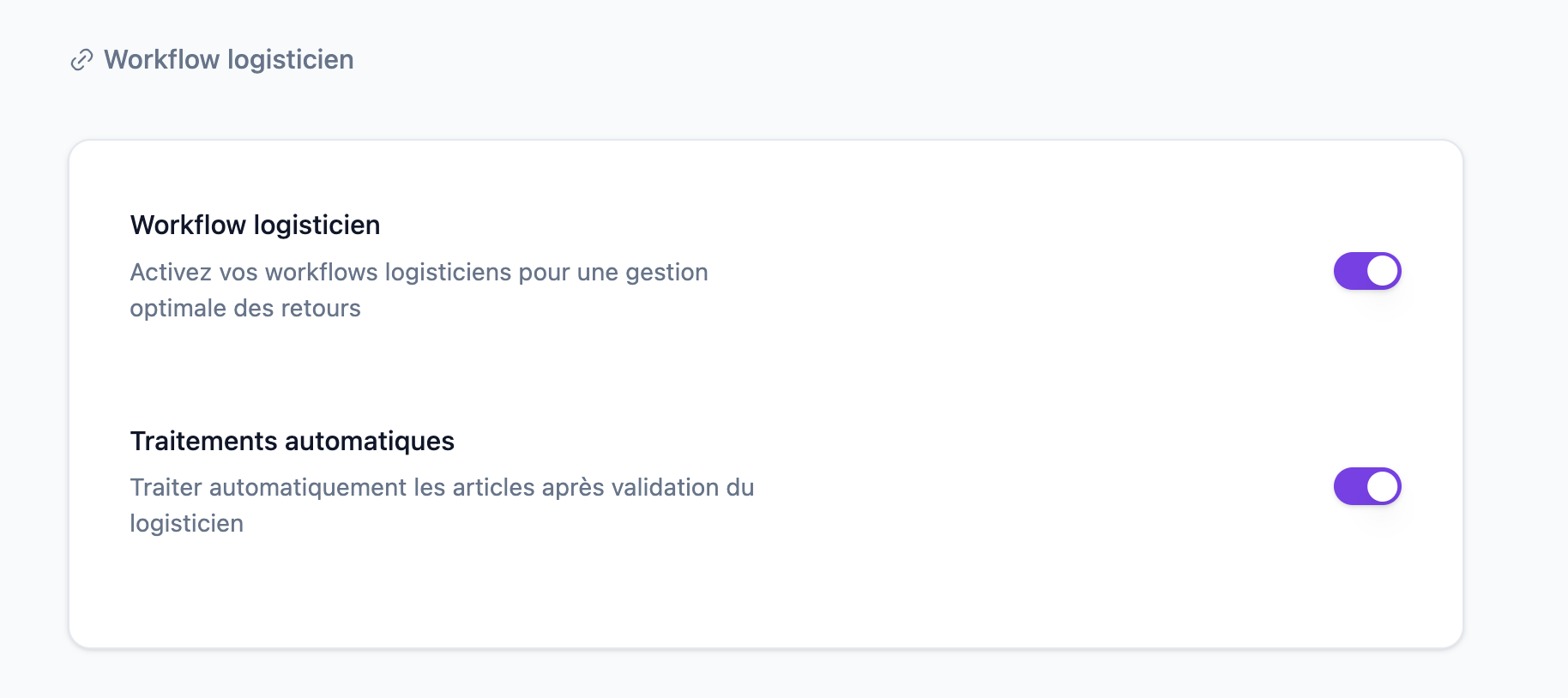Open the Workflow logisticien page heading link
The image size is (1568, 698).
point(228,60)
